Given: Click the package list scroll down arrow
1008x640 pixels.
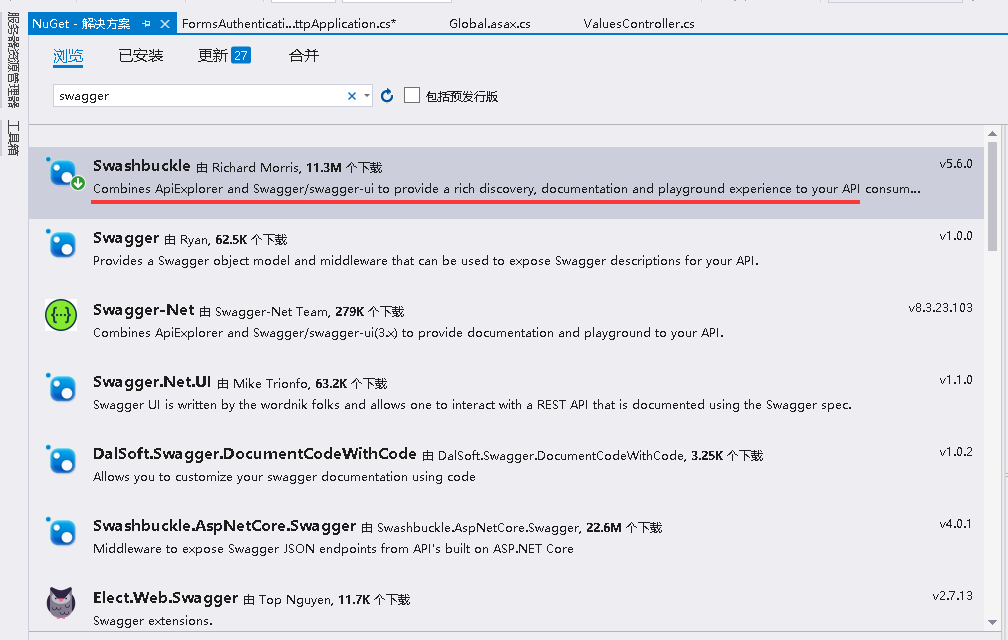Looking at the screenshot, I should [x=992, y=622].
